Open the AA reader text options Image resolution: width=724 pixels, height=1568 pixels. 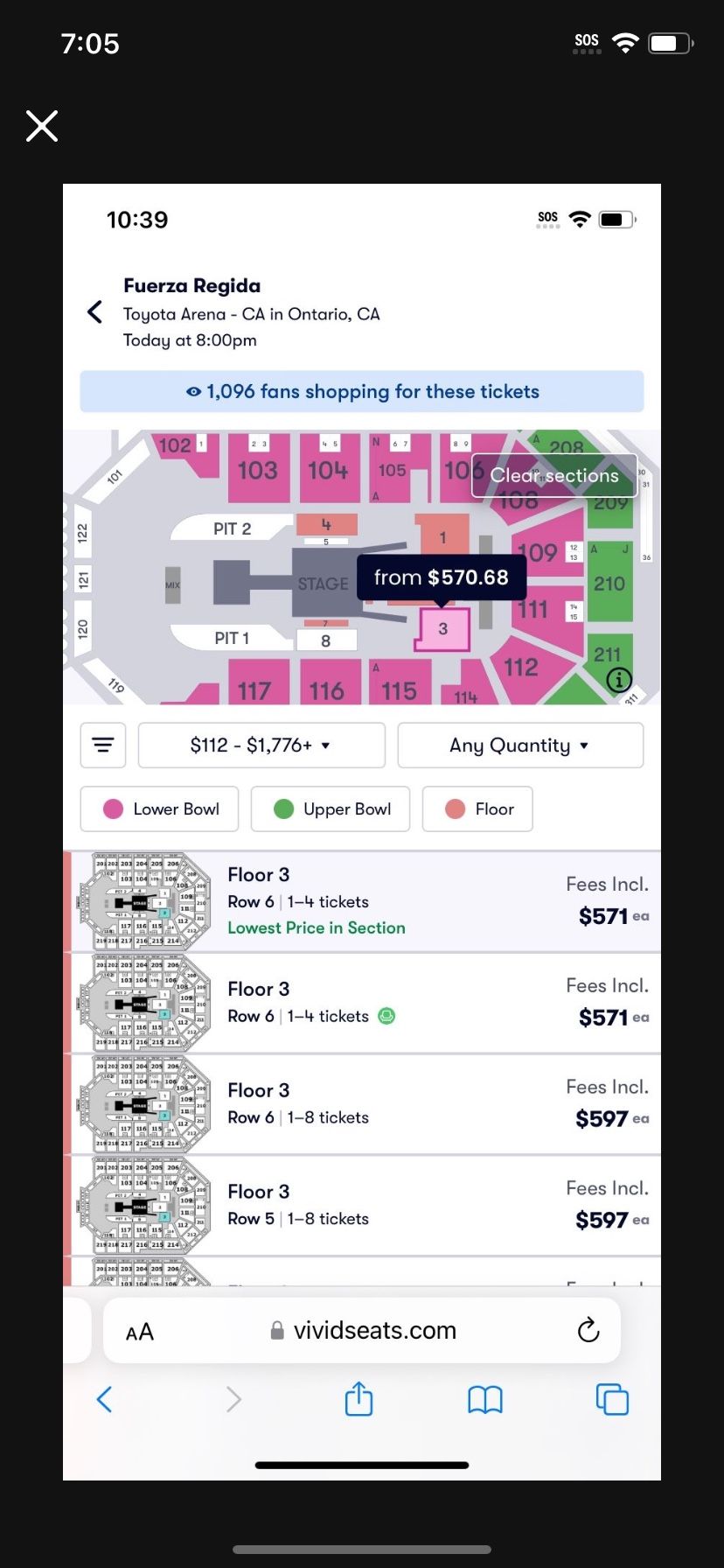(140, 1332)
